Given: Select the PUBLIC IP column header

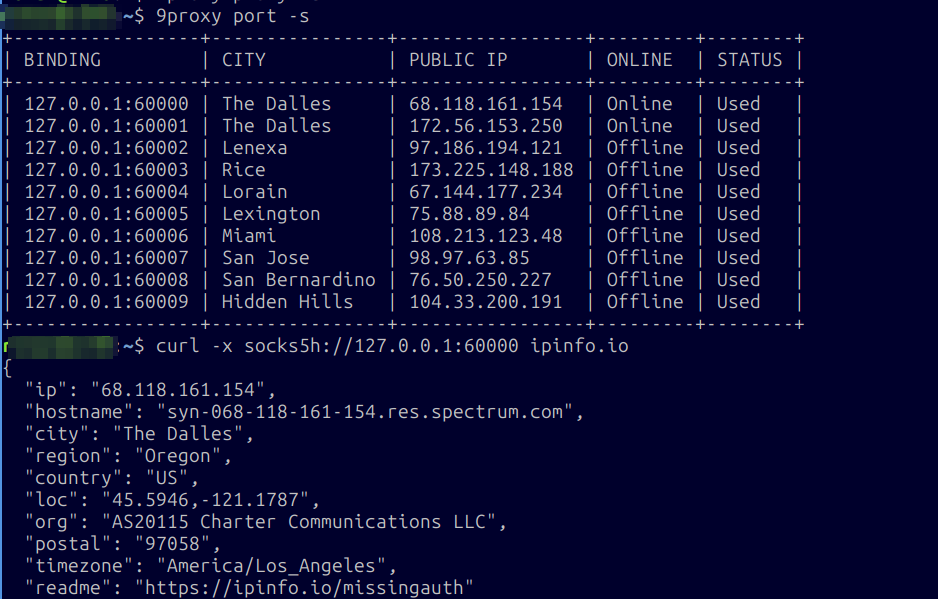Looking at the screenshot, I should 458,60.
